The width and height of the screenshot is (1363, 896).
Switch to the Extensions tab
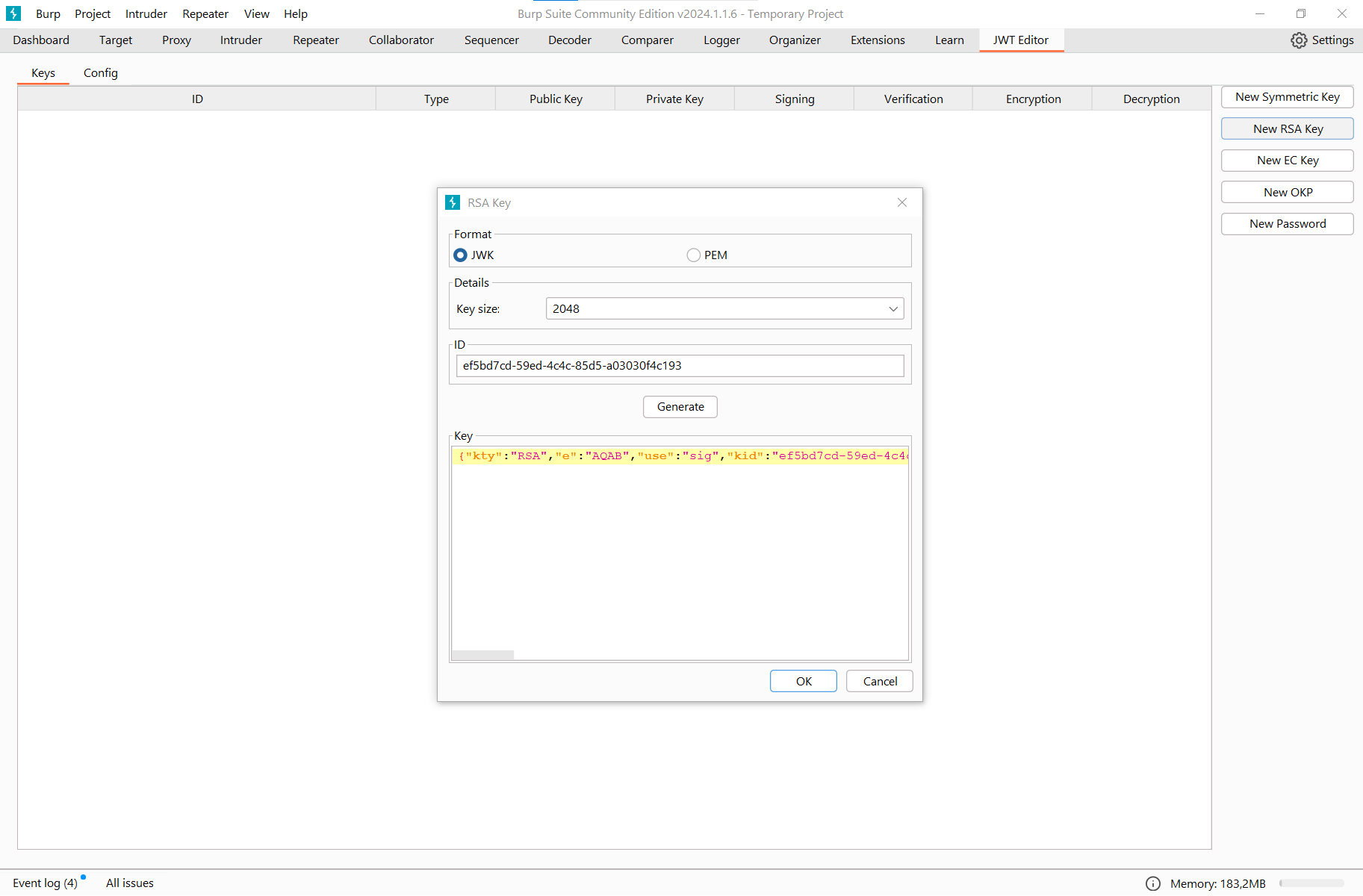(x=878, y=40)
